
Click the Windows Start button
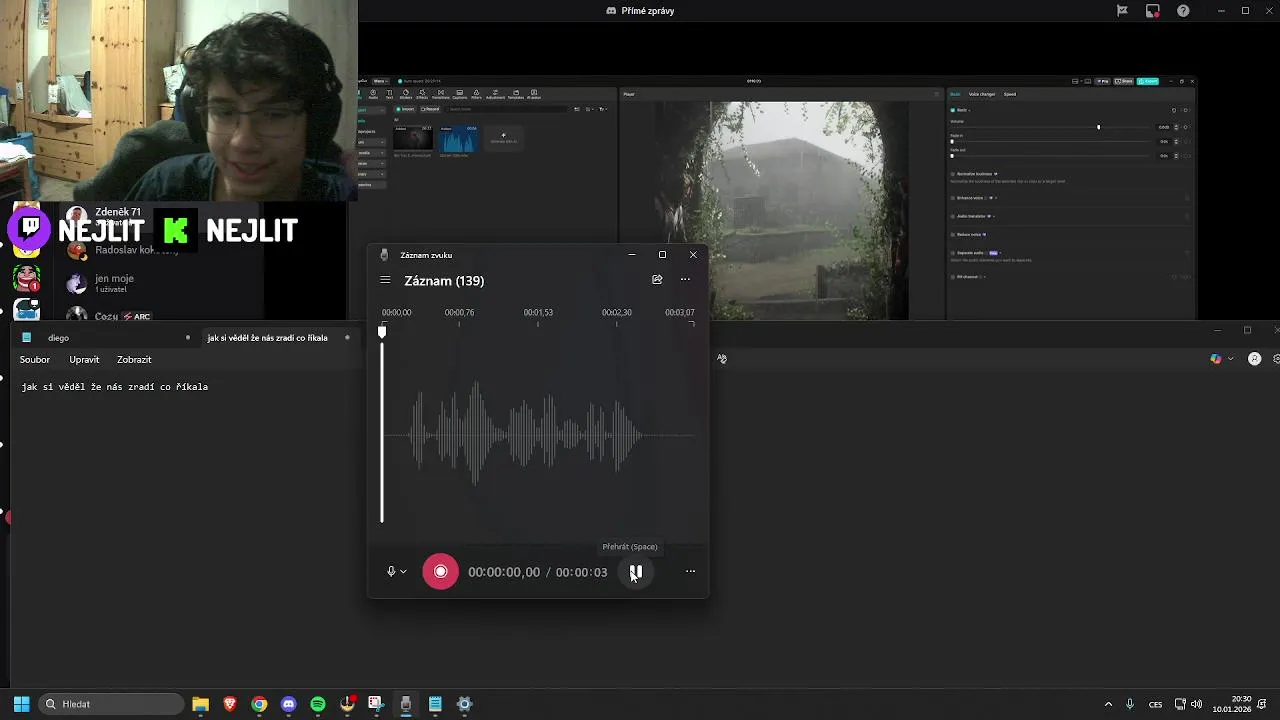(21, 704)
